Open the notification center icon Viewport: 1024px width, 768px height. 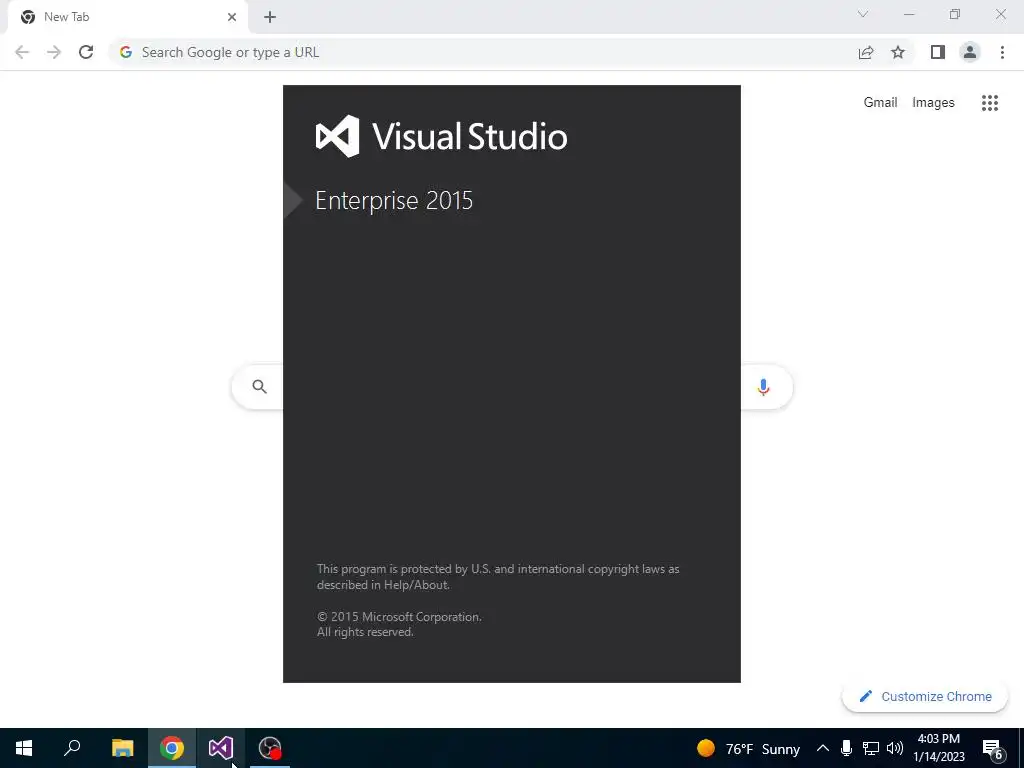point(993,749)
